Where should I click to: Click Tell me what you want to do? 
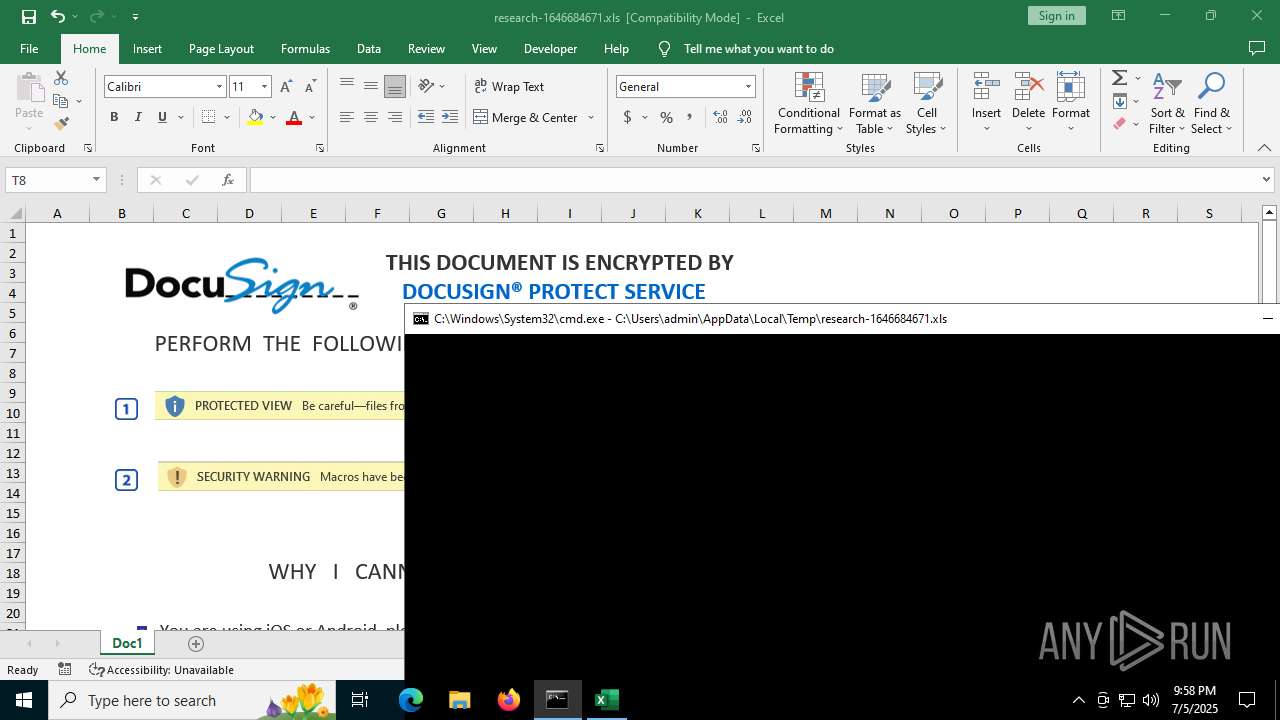tap(758, 48)
